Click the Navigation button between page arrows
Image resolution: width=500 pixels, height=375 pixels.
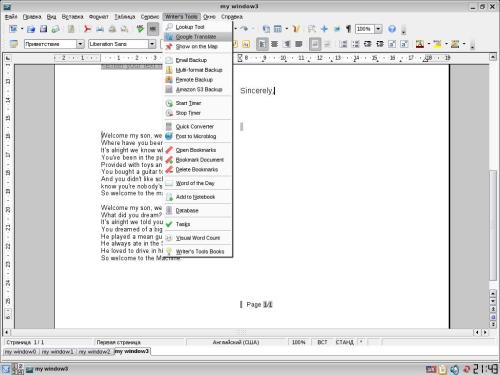click(493, 317)
